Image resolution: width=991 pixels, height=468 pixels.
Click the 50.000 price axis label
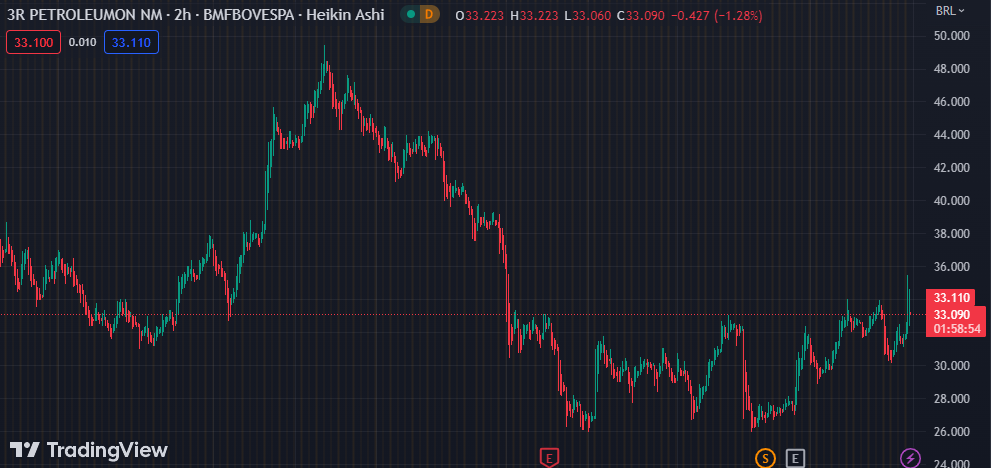(x=952, y=36)
